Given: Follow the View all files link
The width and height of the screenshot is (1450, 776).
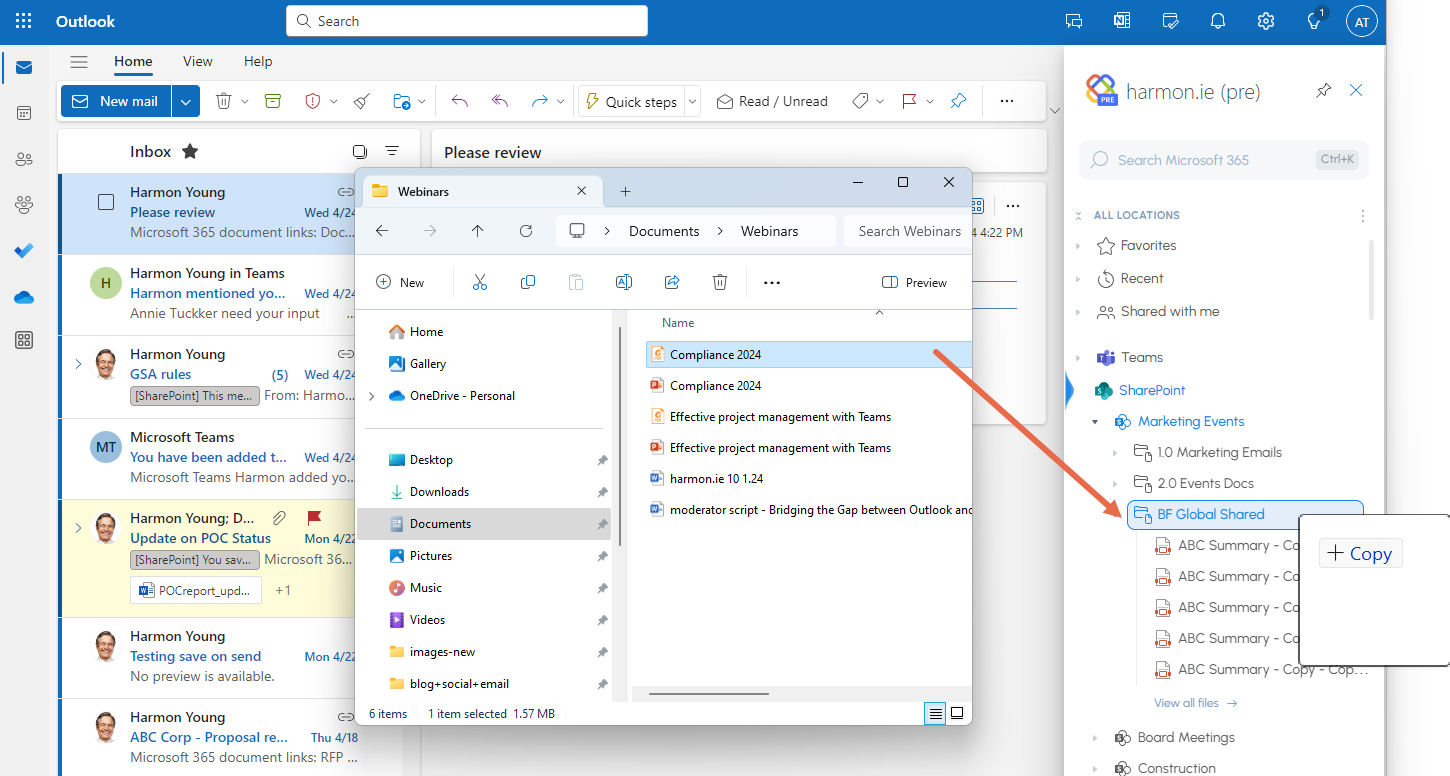Looking at the screenshot, I should (1195, 703).
